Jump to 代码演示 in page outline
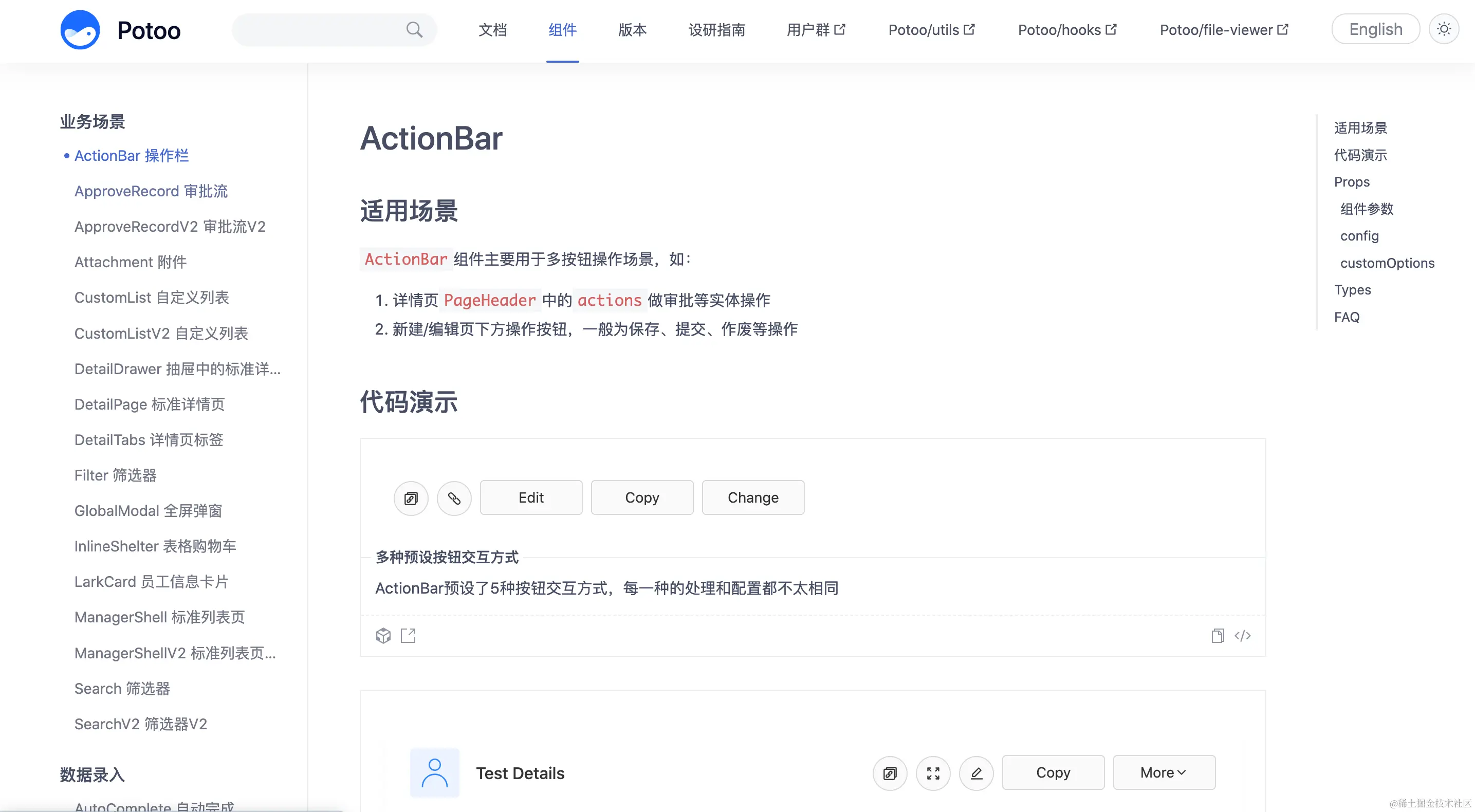 [x=1360, y=155]
